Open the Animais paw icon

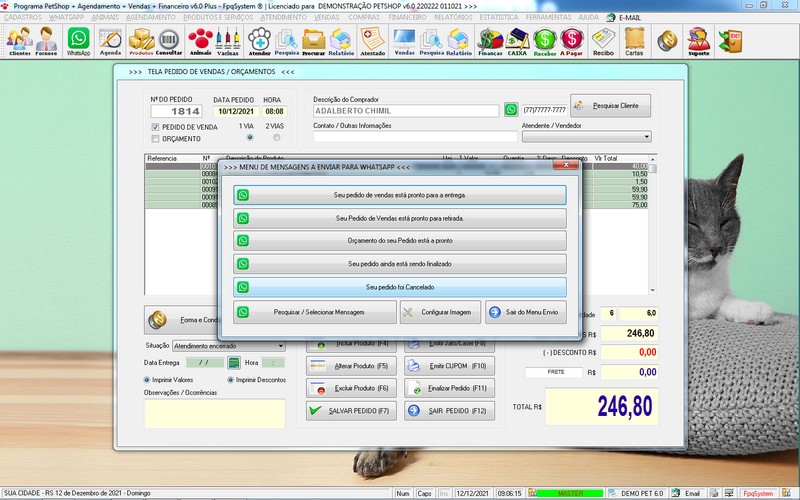point(201,41)
